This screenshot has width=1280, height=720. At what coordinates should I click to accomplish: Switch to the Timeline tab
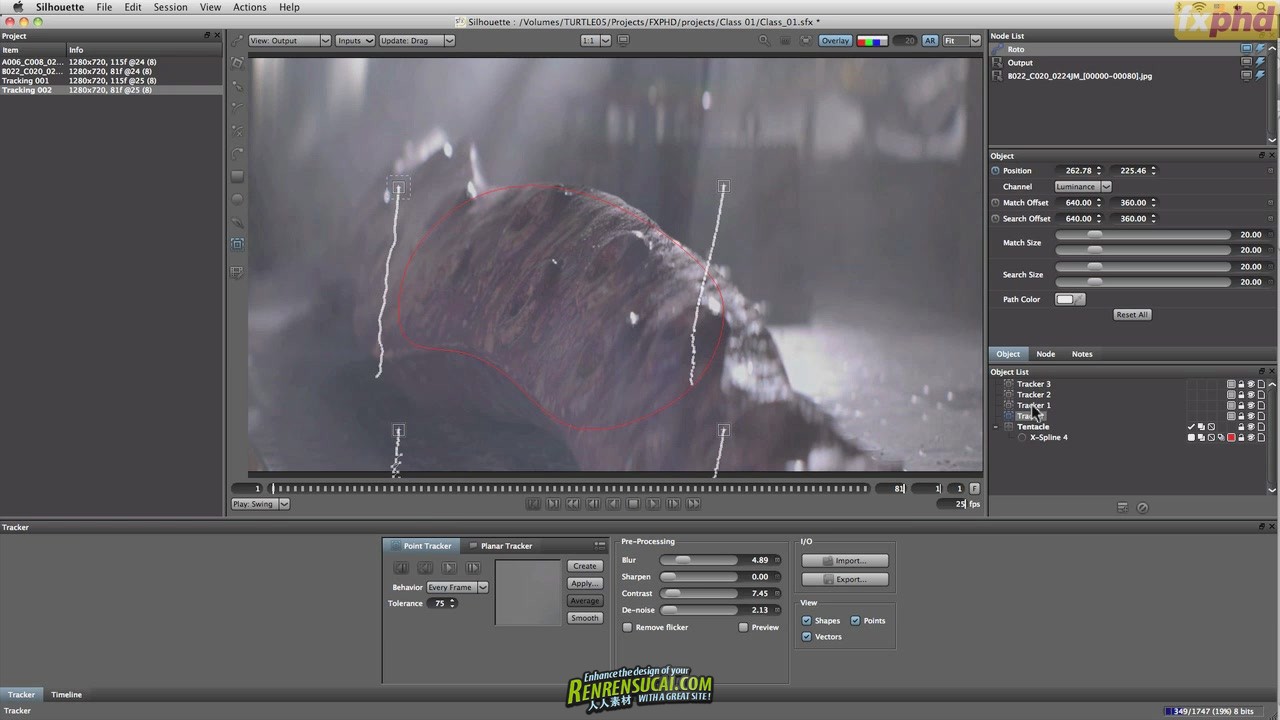tap(66, 694)
